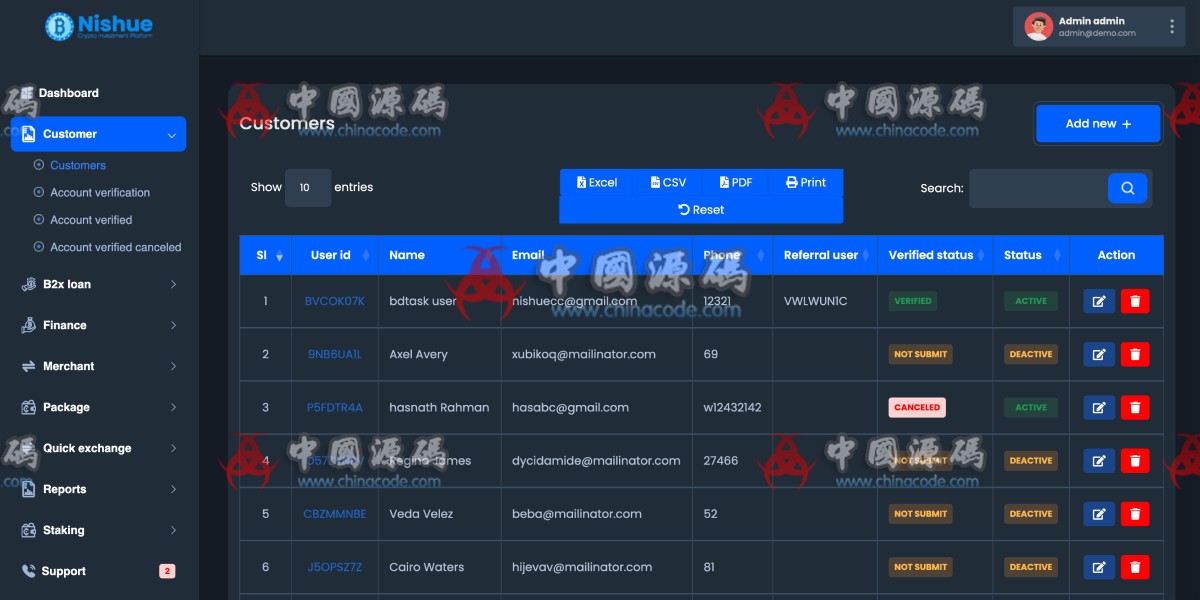Export table using Excel button
This screenshot has width=1200, height=600.
pos(597,182)
